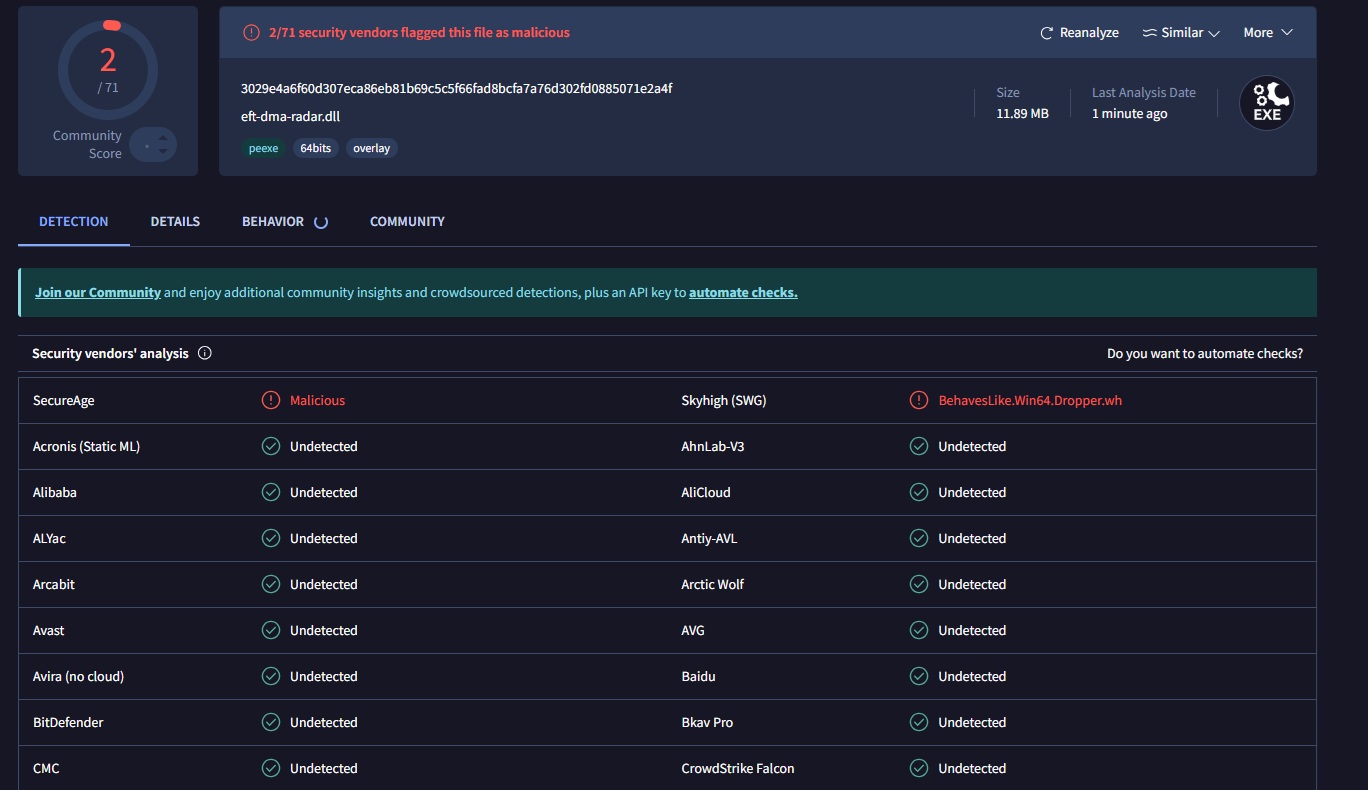
Task: Click the 'BehavesLike.Win64.Dropper.wh' detection label
Action: pyautogui.click(x=1032, y=400)
